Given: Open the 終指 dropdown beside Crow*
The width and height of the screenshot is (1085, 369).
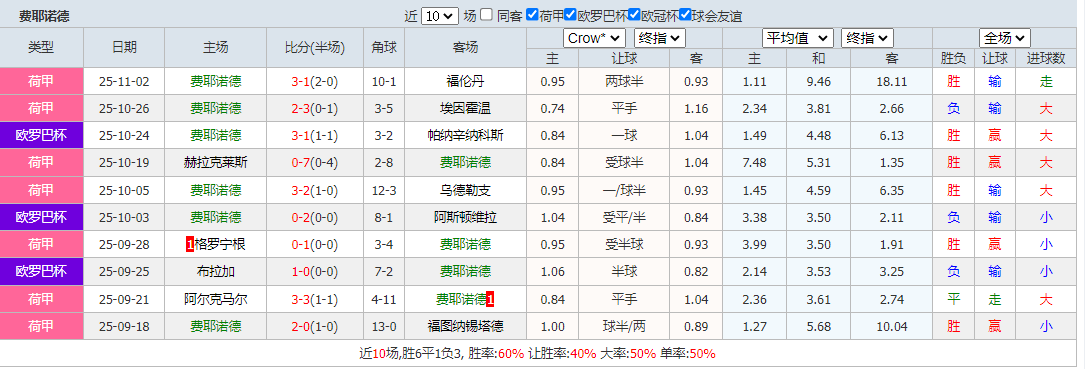Looking at the screenshot, I should pyautogui.click(x=660, y=38).
